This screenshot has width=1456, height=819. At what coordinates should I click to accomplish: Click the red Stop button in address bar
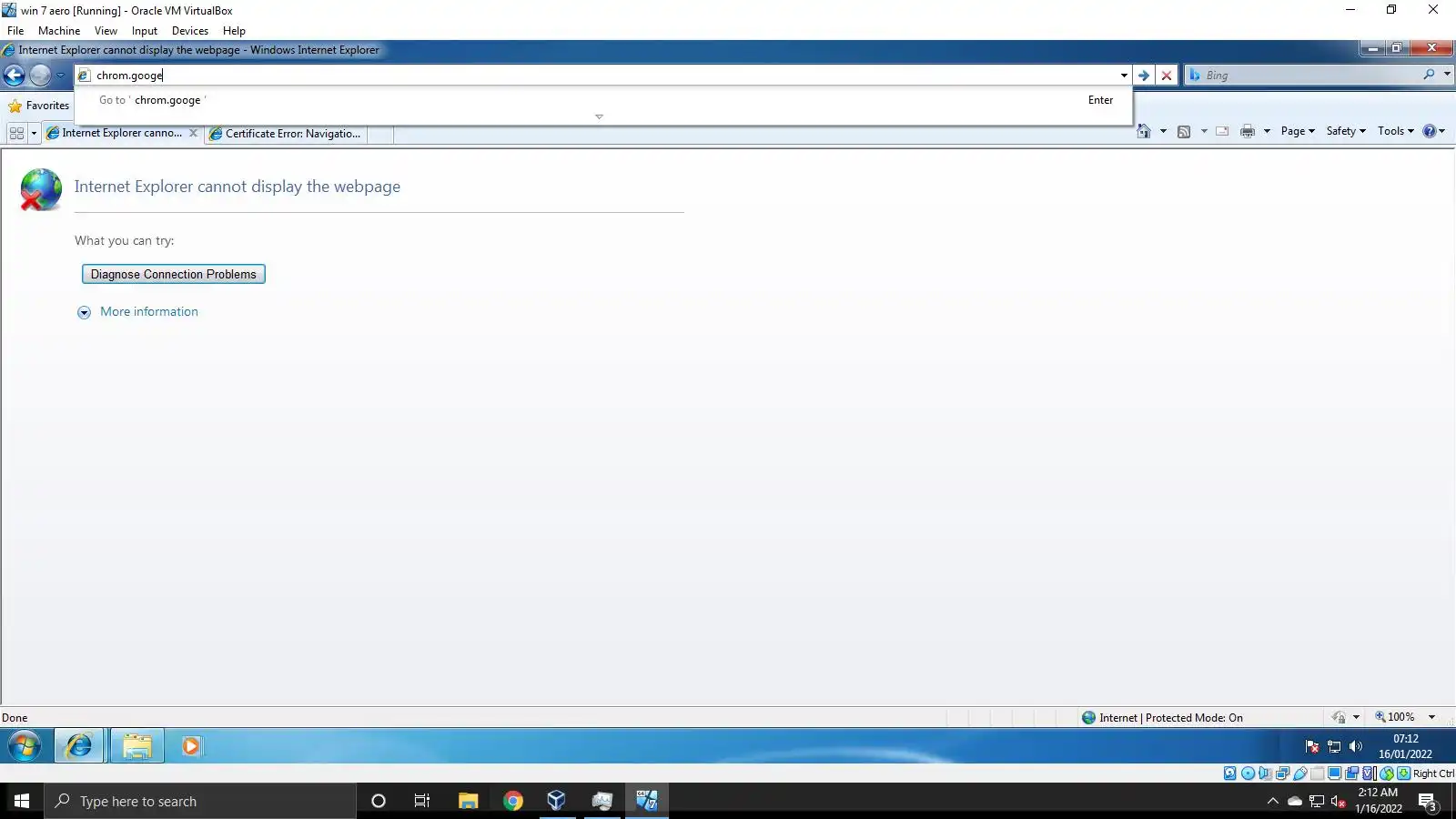1167,76
